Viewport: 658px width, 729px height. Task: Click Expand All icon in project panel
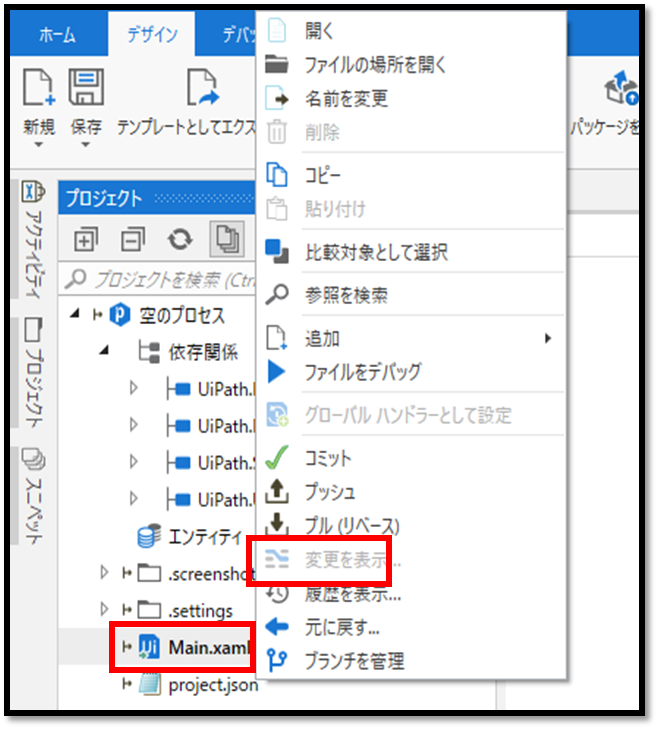point(85,239)
